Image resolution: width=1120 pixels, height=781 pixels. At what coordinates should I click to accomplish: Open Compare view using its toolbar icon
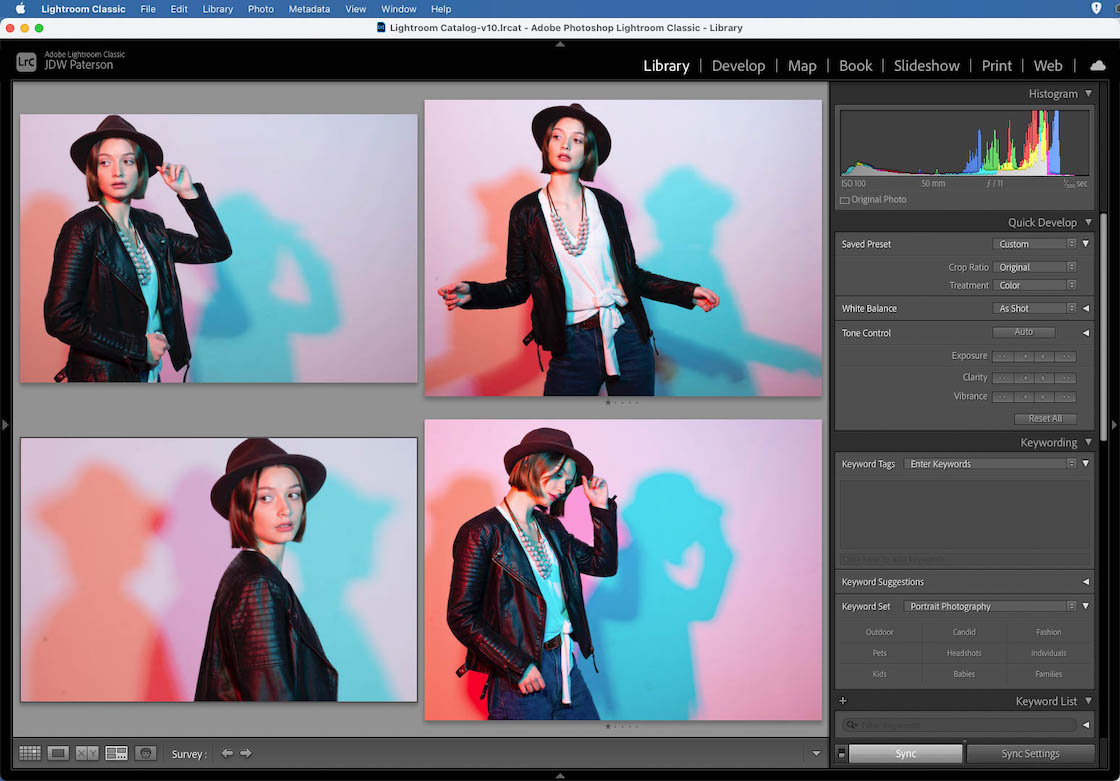coord(85,752)
